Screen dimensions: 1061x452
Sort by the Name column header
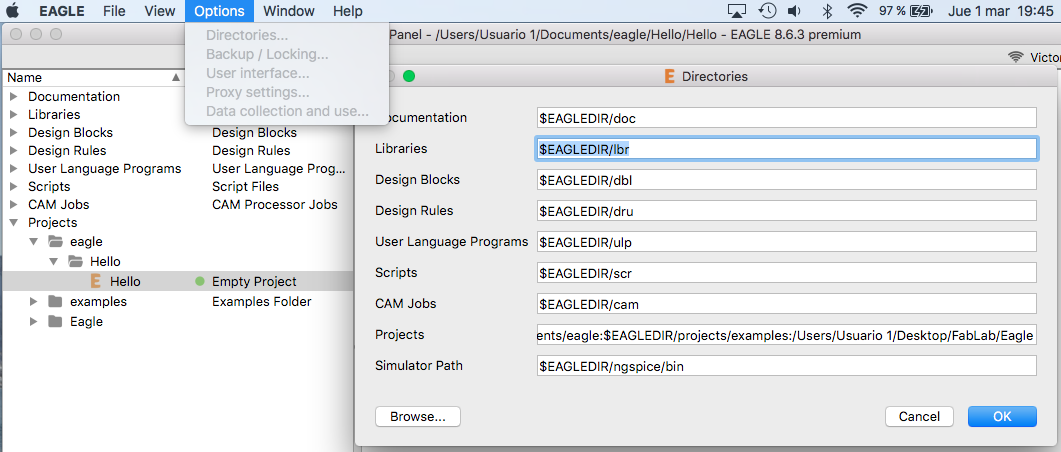pos(93,78)
